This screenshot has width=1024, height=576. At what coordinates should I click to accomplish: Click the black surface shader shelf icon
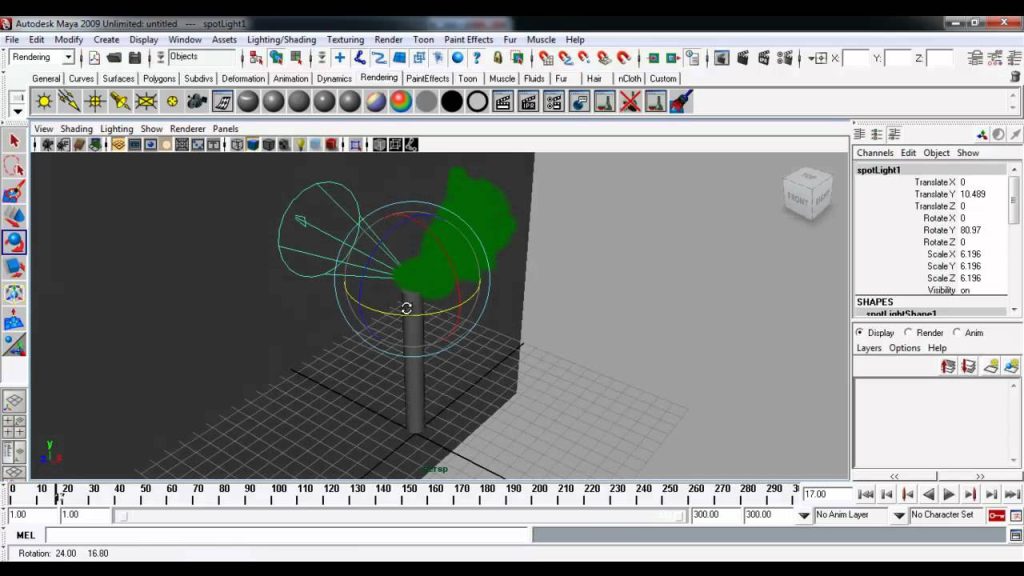(452, 101)
